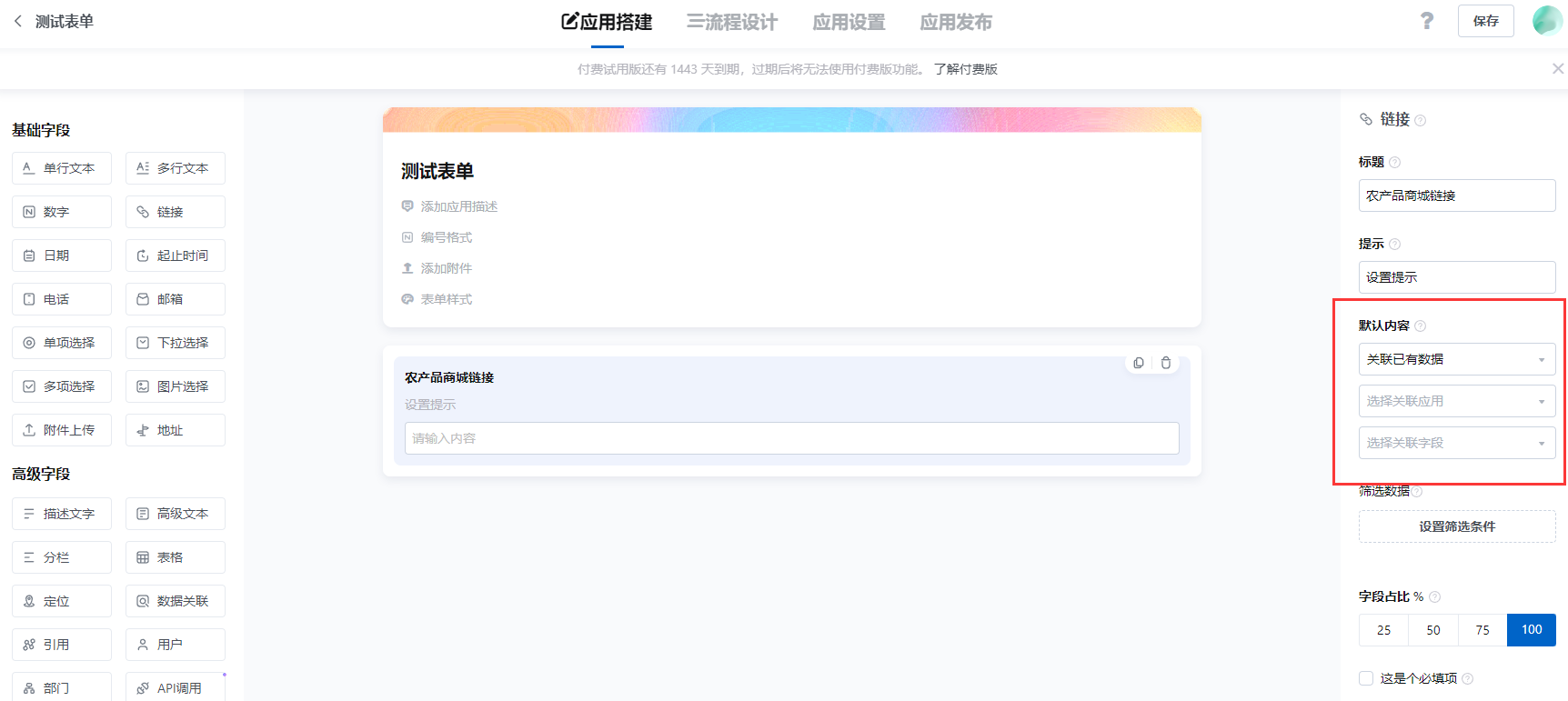The height and width of the screenshot is (701, 1568).
Task: Add a 描述文字 field
Action: (62, 514)
